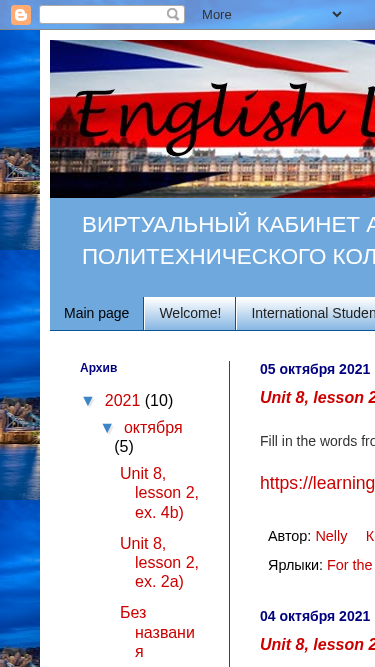Image resolution: width=375 pixels, height=667 pixels.
Task: Click the orange Blogger logo icon
Action: click(21, 15)
